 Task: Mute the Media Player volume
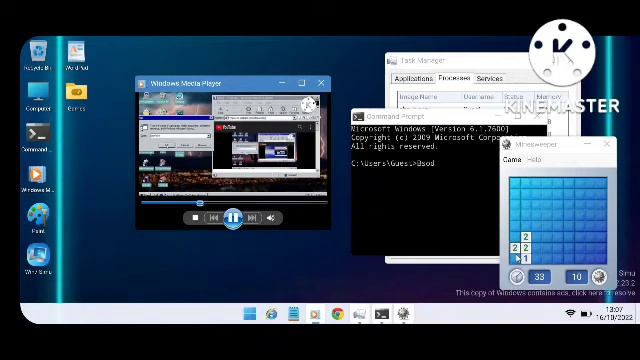[x=270, y=218]
